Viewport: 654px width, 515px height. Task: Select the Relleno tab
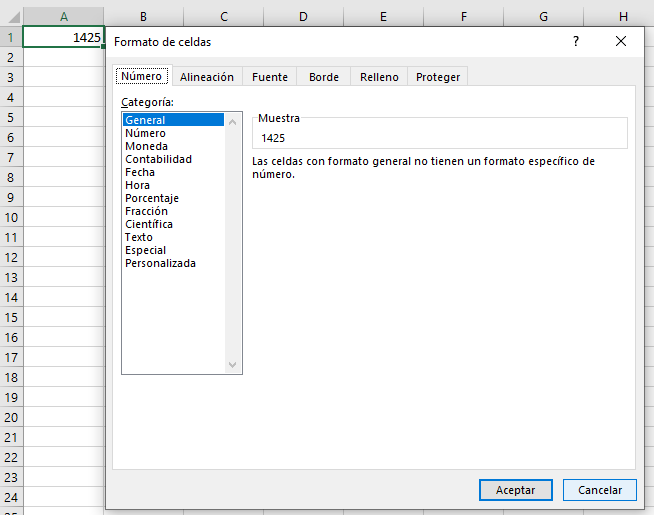379,77
